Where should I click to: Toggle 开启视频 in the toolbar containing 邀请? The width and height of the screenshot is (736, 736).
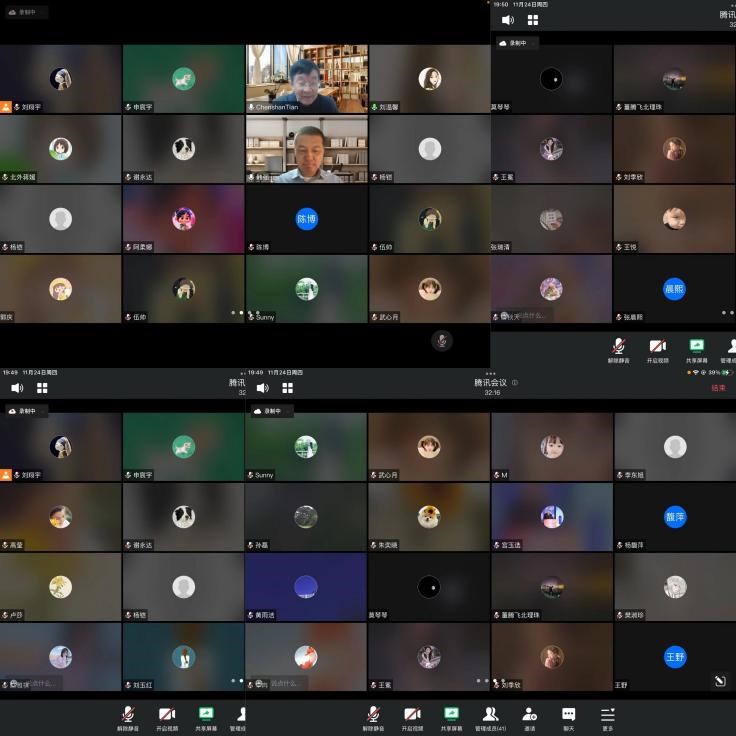(x=412, y=714)
